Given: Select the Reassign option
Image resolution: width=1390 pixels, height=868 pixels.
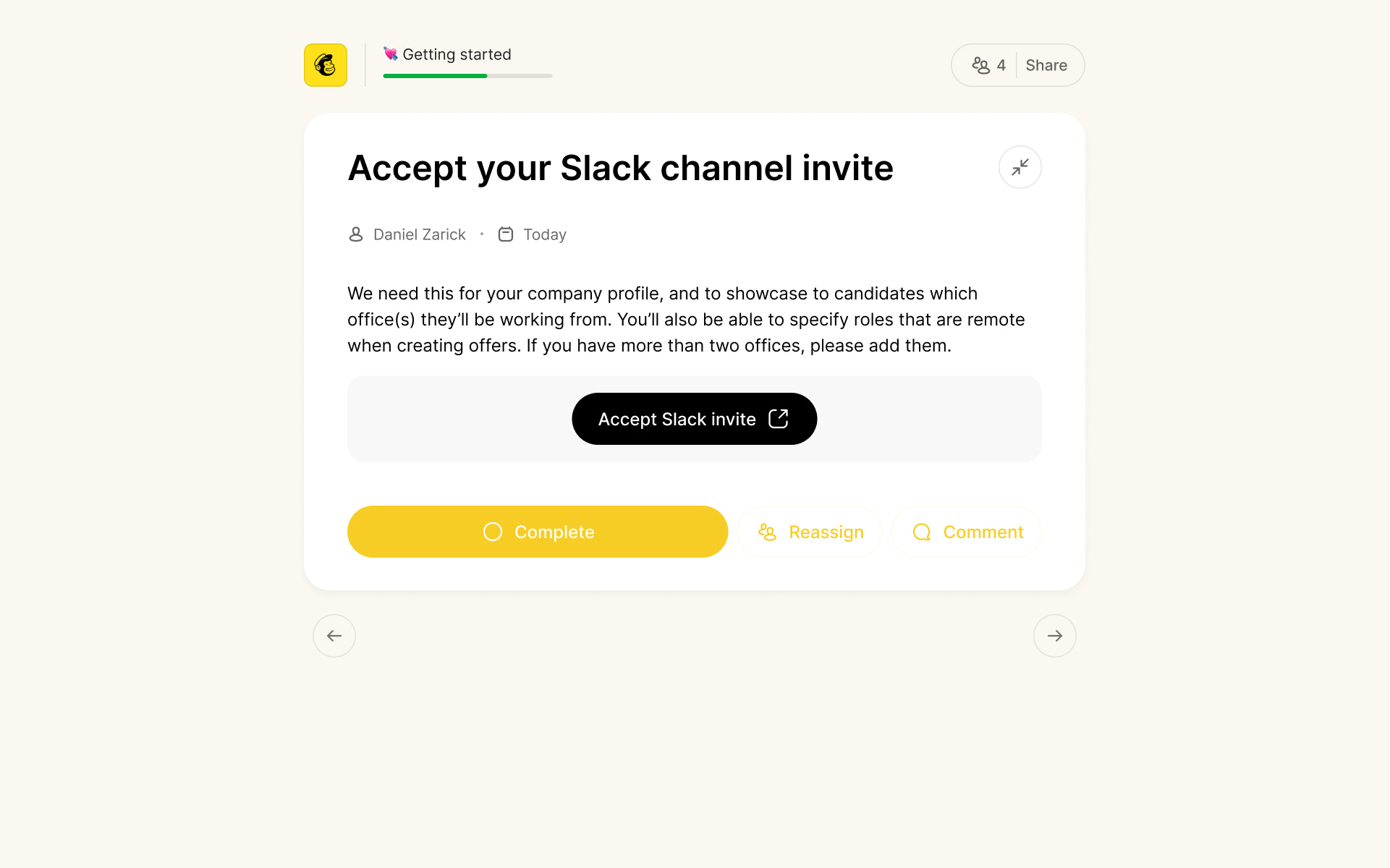Looking at the screenshot, I should pyautogui.click(x=810, y=531).
